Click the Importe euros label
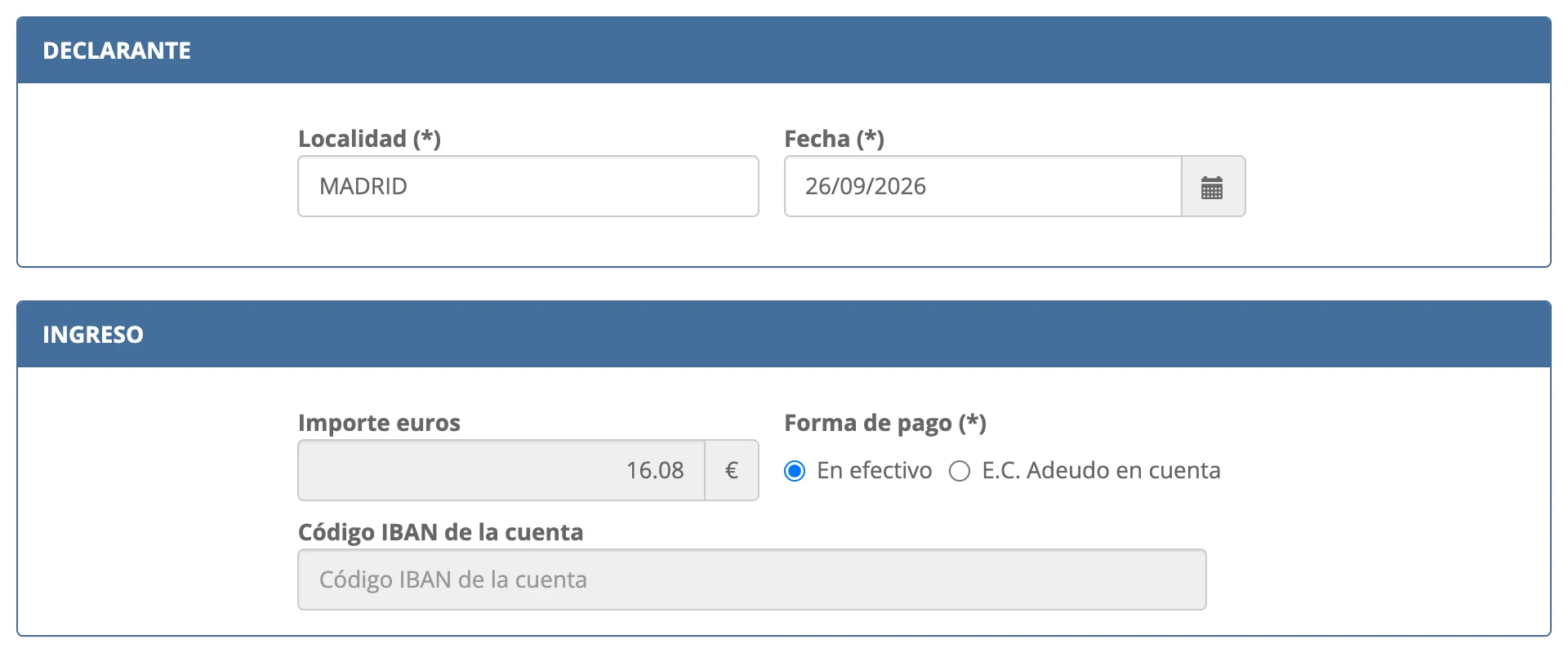This screenshot has height=653, width=1568. [x=379, y=423]
